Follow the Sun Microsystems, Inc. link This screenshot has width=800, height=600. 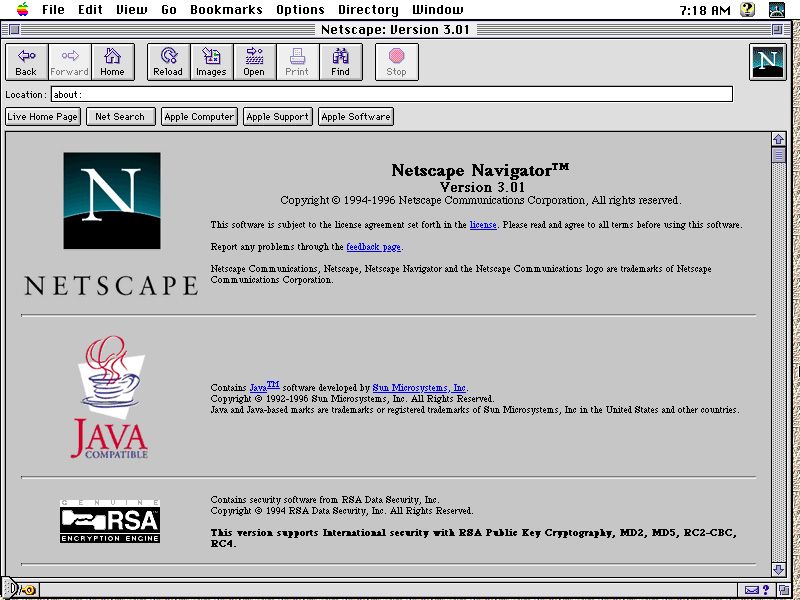tap(419, 388)
